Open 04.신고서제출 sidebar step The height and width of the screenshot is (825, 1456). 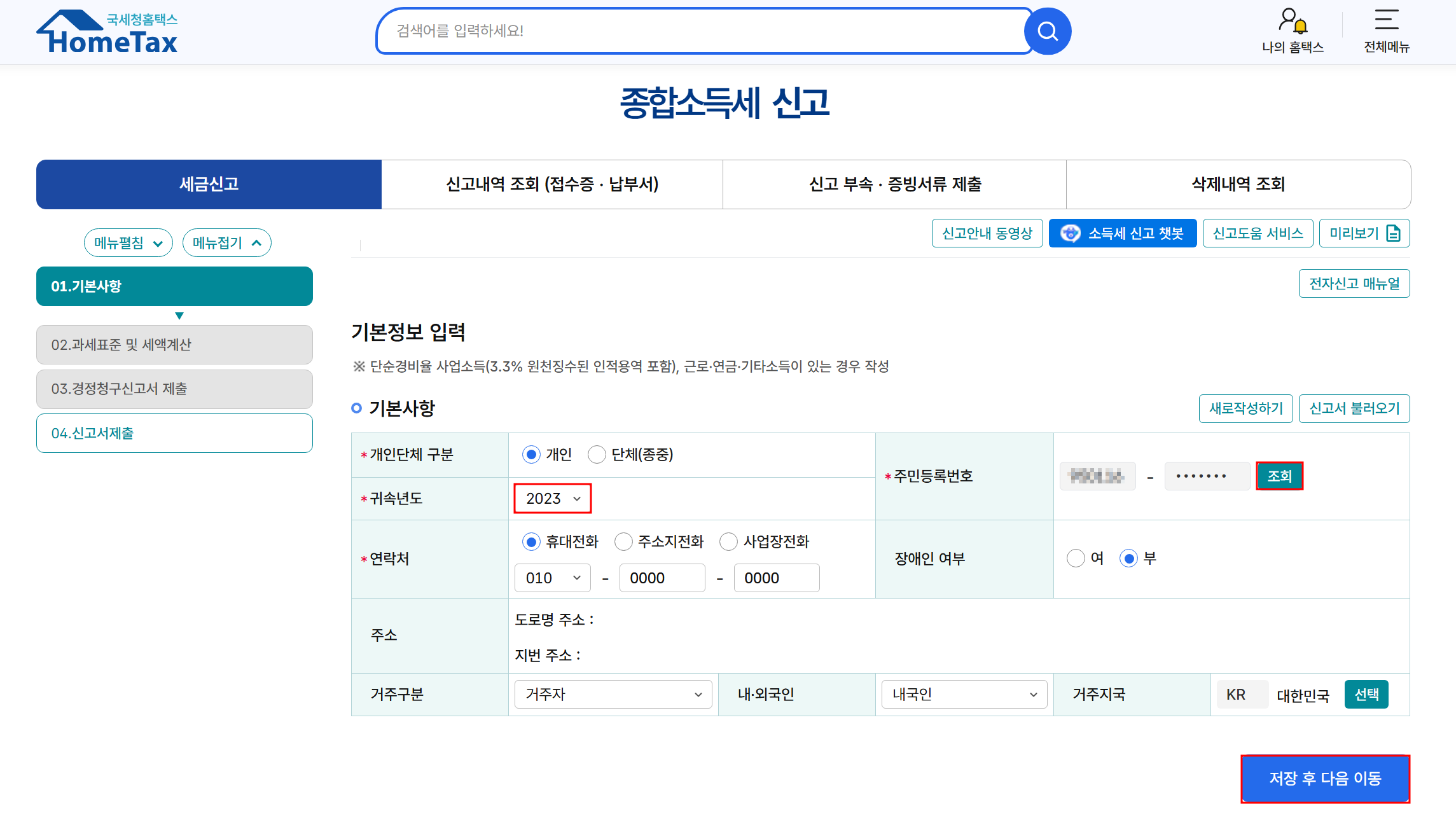point(174,433)
